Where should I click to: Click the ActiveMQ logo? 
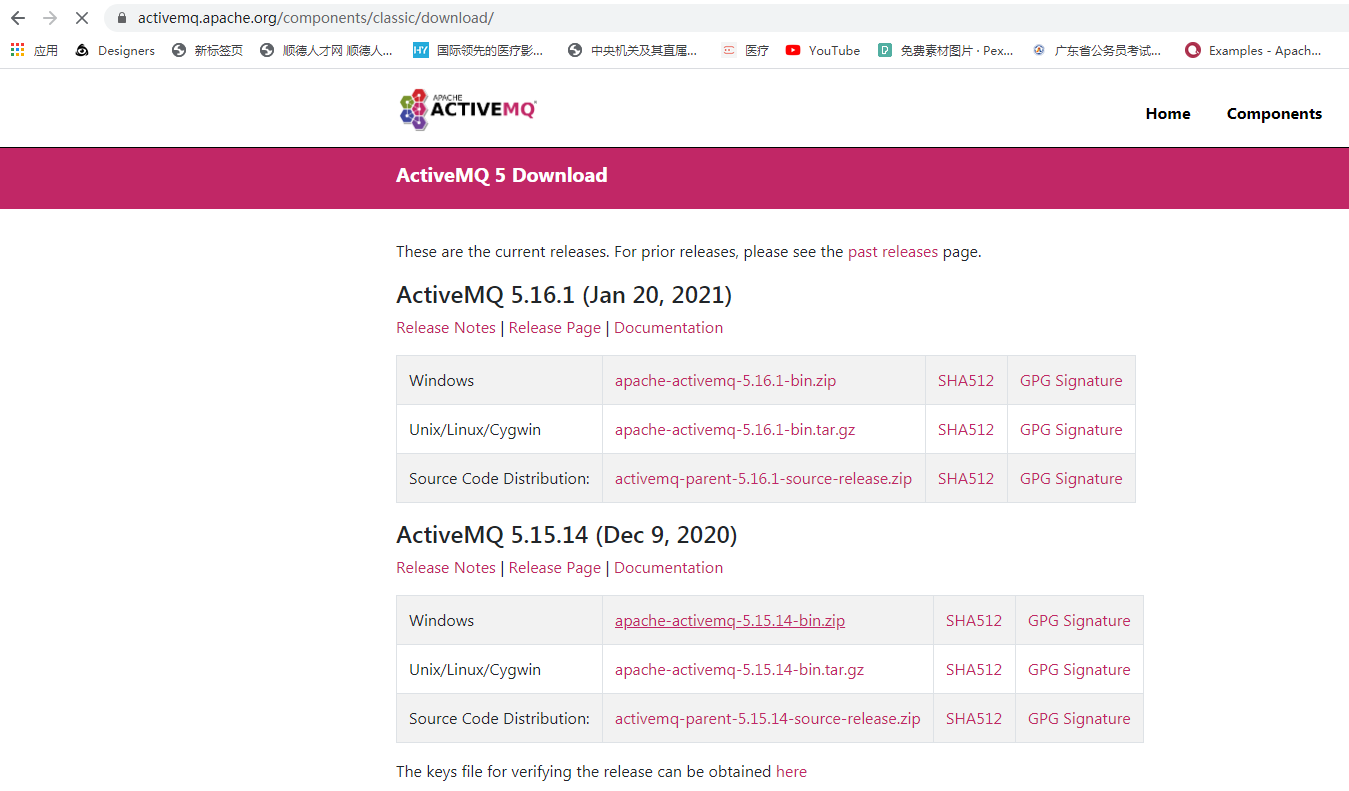click(466, 108)
